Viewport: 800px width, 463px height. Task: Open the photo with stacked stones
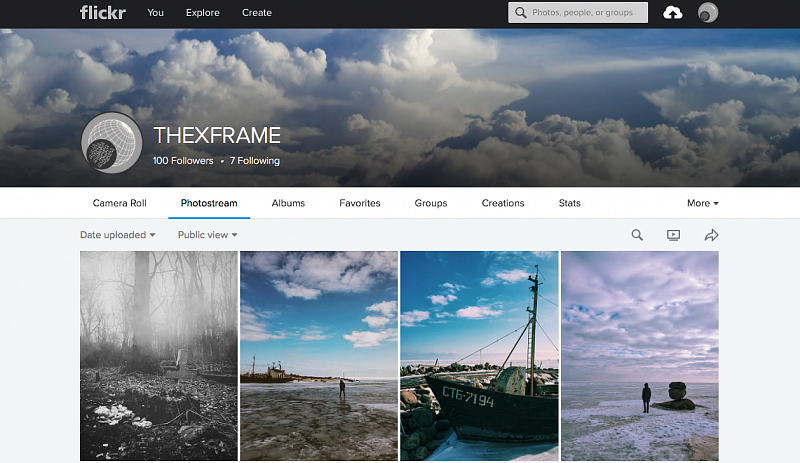click(640, 356)
